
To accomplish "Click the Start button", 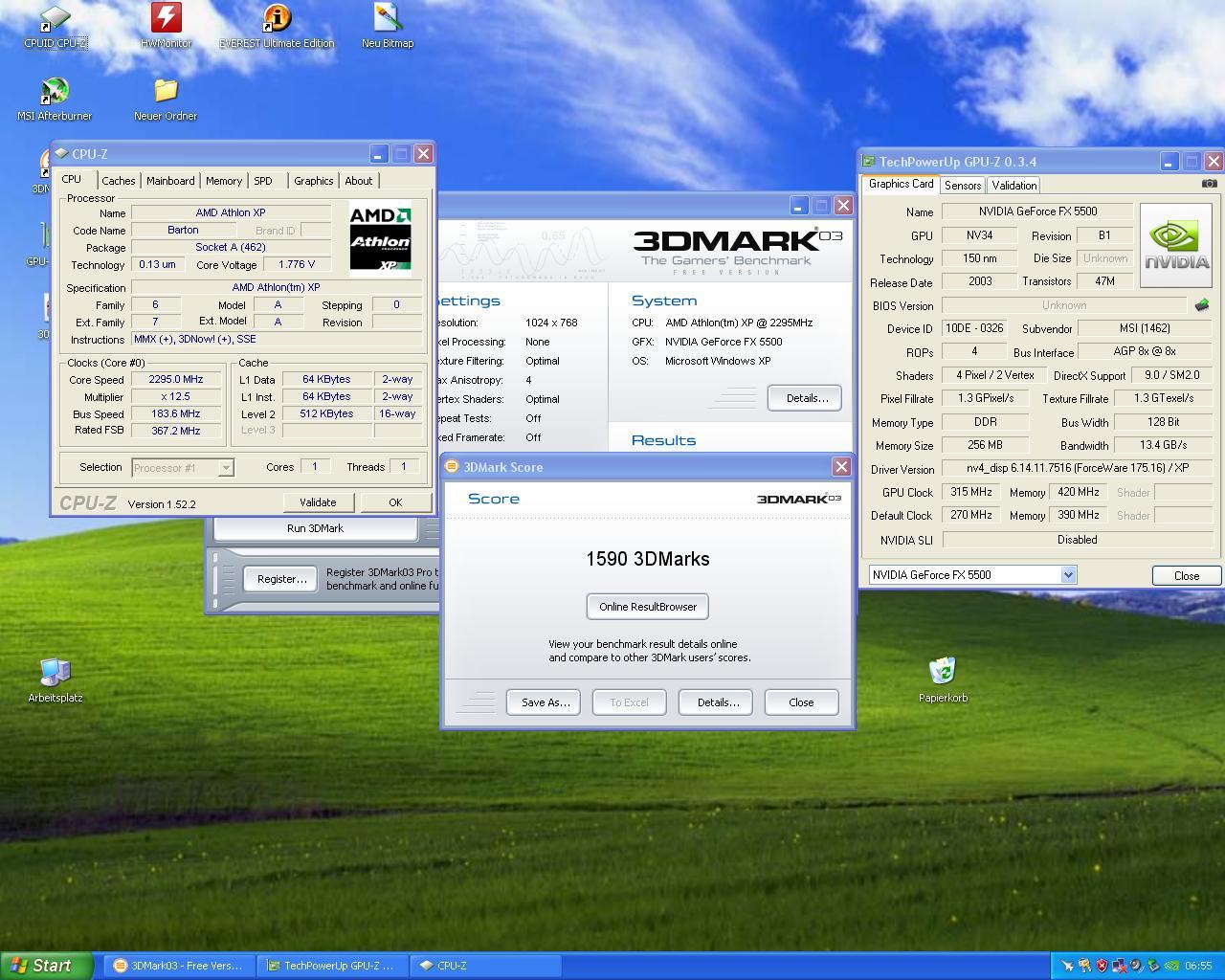I will (x=48, y=966).
